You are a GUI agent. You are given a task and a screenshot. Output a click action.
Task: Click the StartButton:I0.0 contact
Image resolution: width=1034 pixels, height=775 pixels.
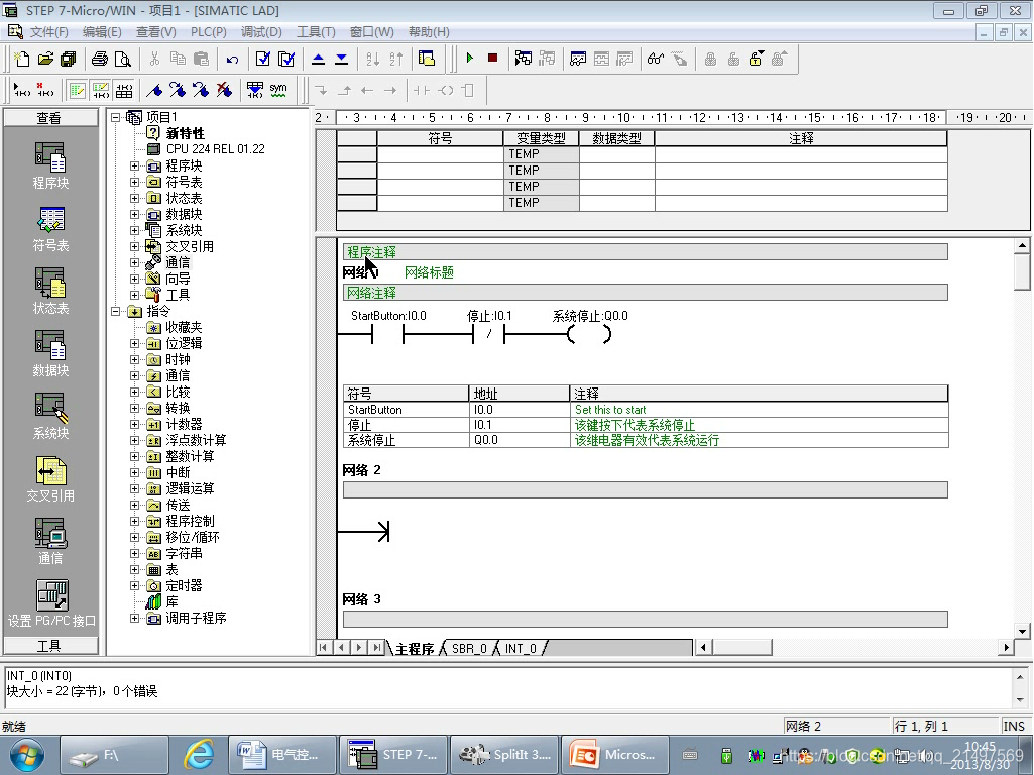click(388, 334)
